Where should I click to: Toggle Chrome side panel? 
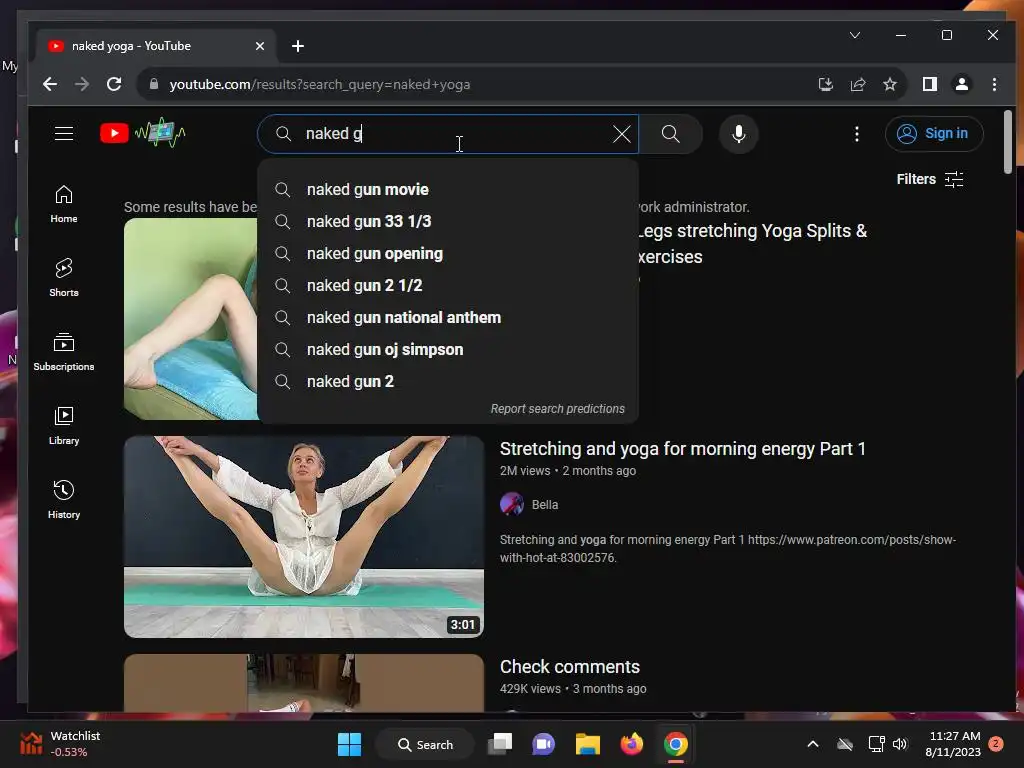tap(930, 84)
